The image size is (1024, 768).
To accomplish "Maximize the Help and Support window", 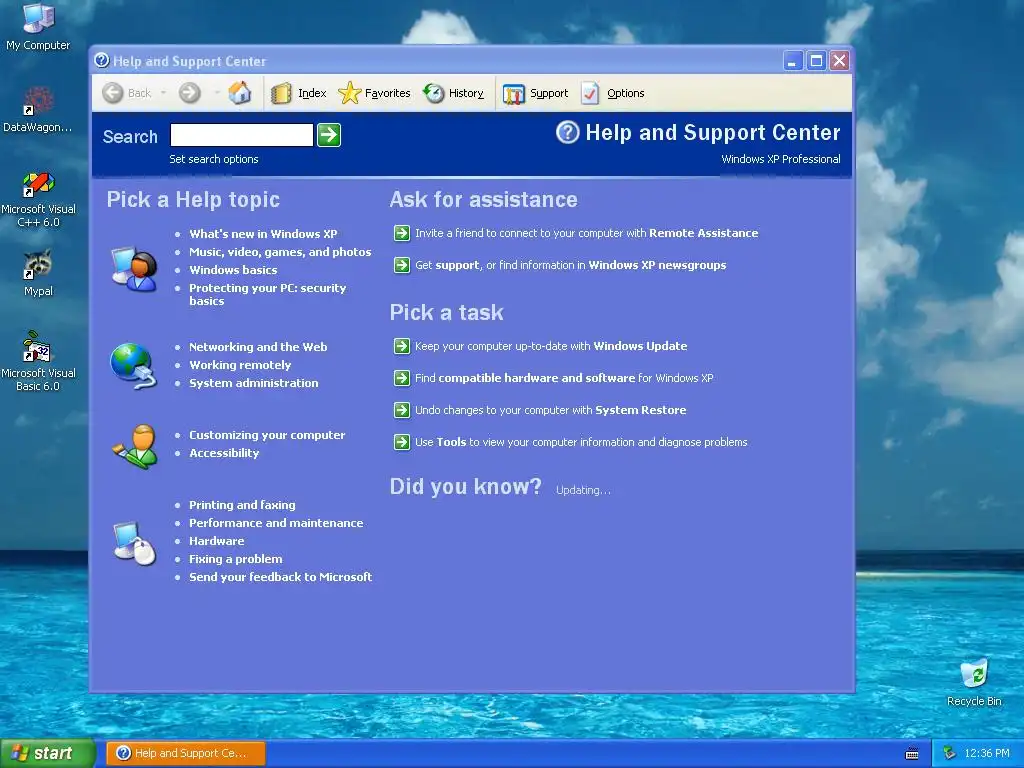I will [816, 61].
